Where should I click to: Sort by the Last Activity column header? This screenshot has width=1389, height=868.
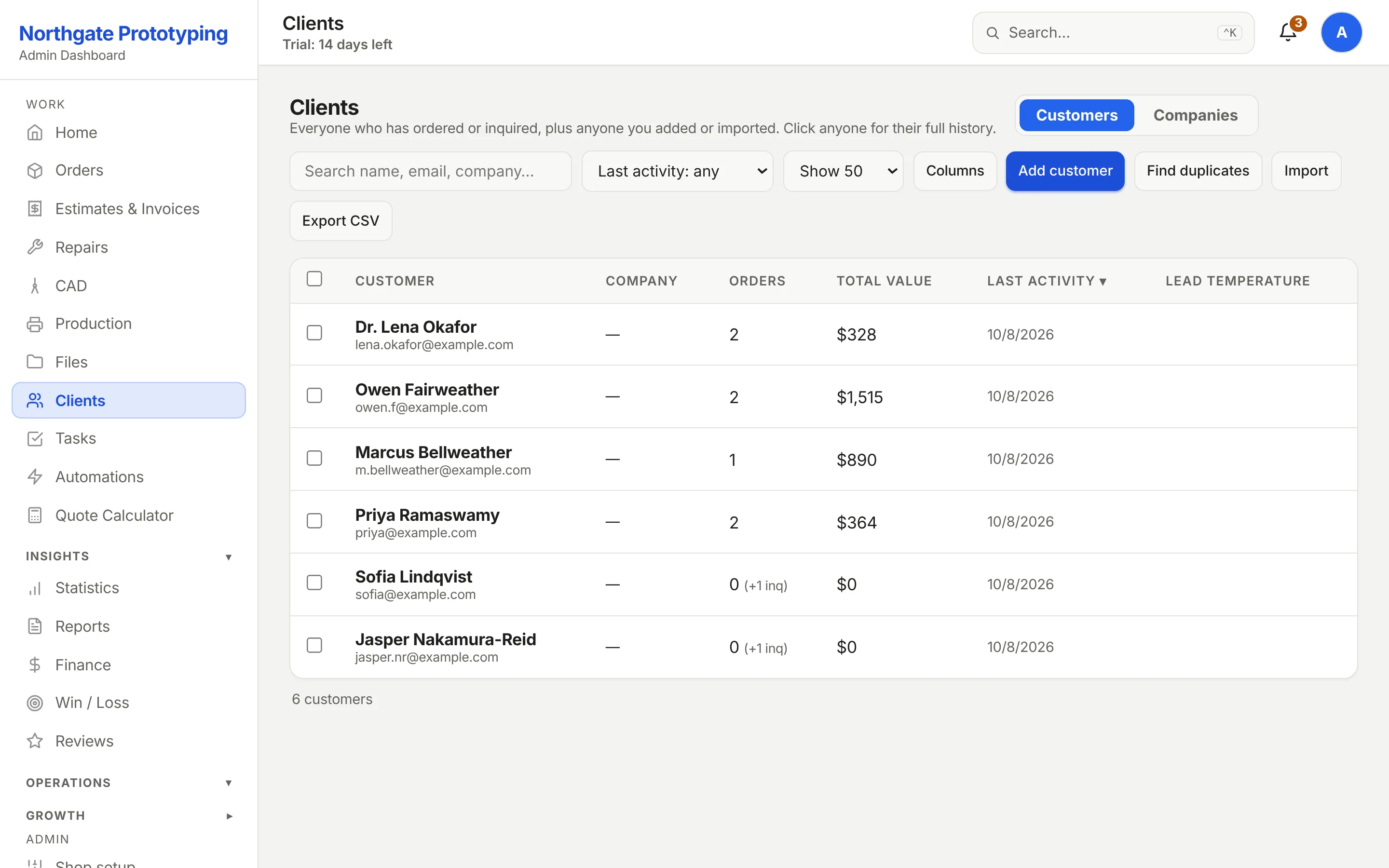1047,281
